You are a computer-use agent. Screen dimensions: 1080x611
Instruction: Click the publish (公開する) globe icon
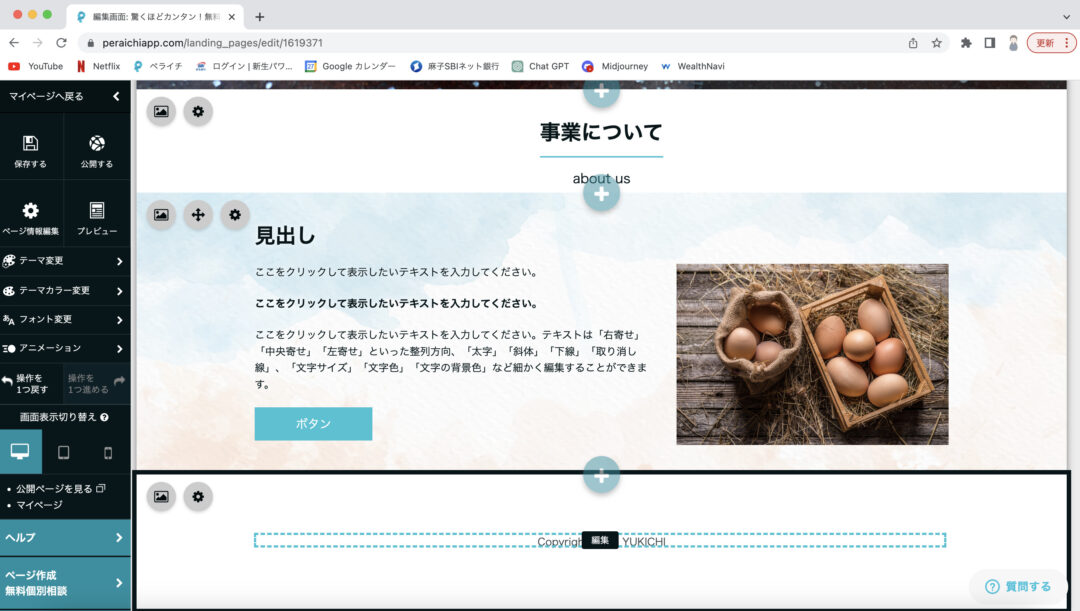[x=96, y=143]
